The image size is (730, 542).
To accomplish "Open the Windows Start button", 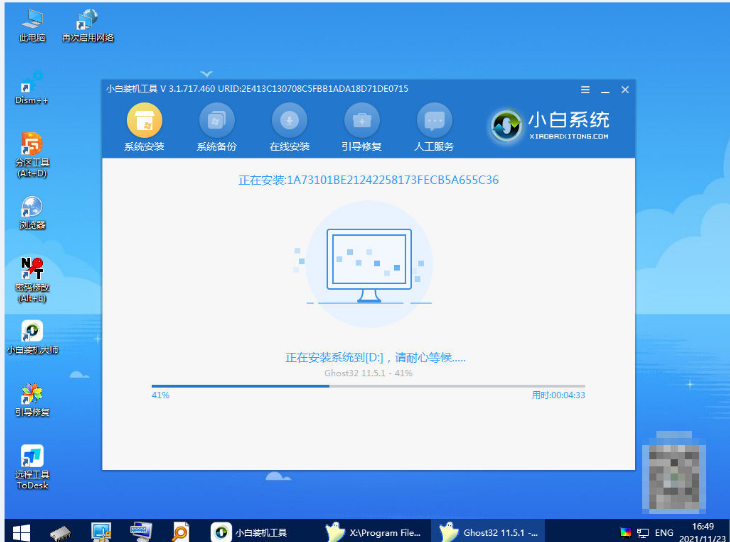I will [21, 532].
